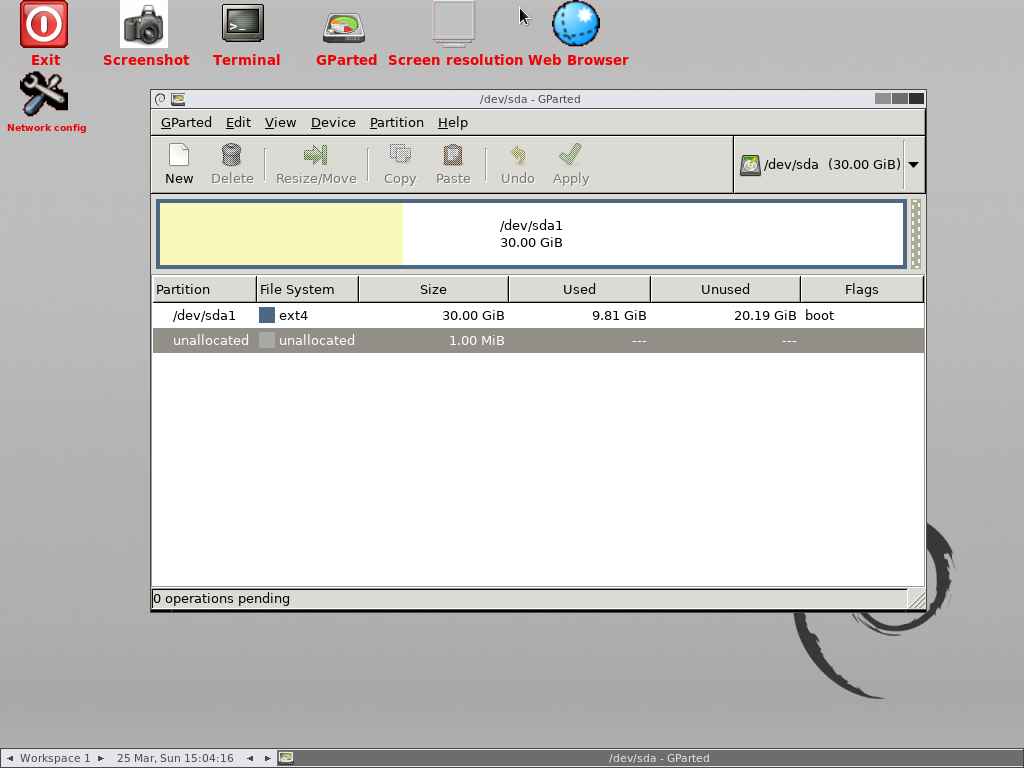Start the Web Browser
The height and width of the screenshot is (768, 1024).
point(576,23)
